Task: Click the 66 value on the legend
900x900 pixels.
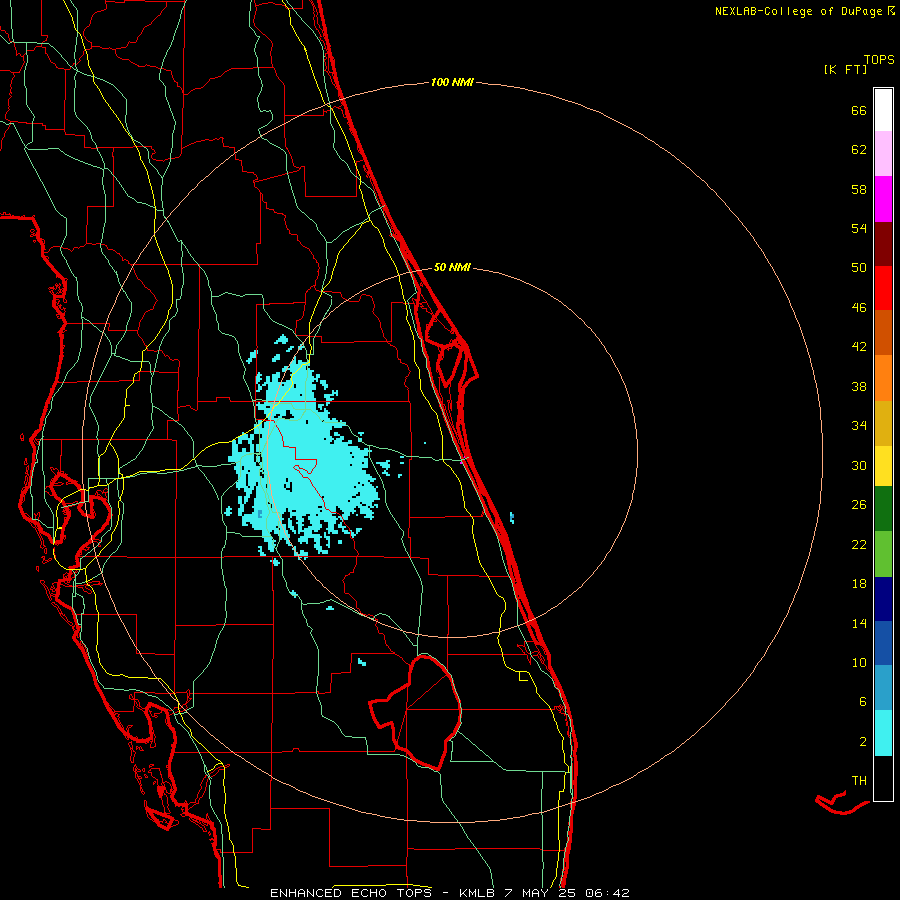Action: (x=859, y=110)
